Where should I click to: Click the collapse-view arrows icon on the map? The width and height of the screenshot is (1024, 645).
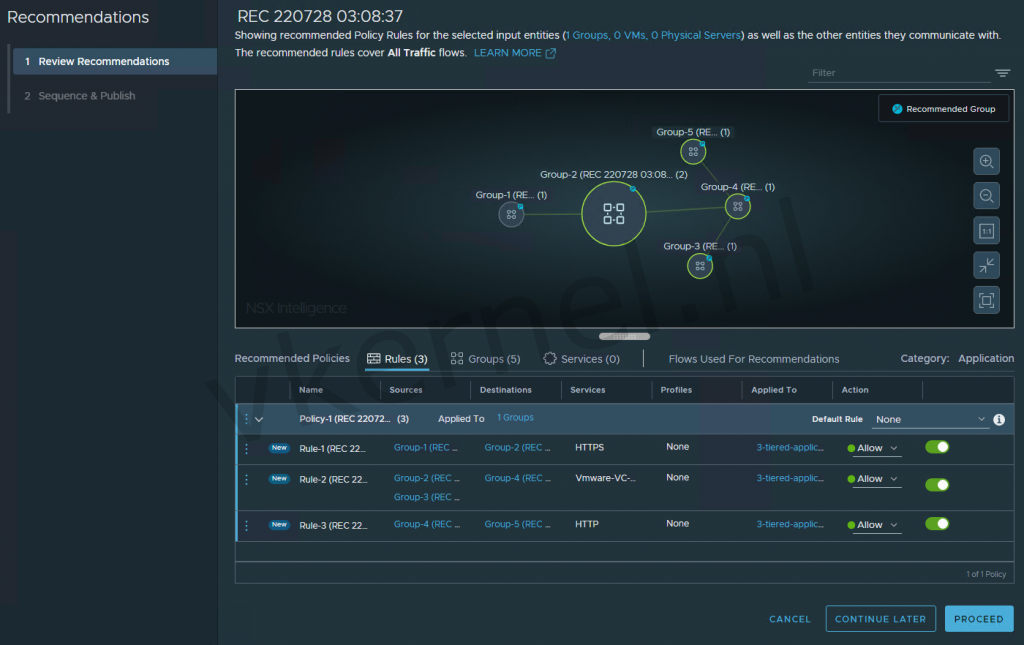986,264
